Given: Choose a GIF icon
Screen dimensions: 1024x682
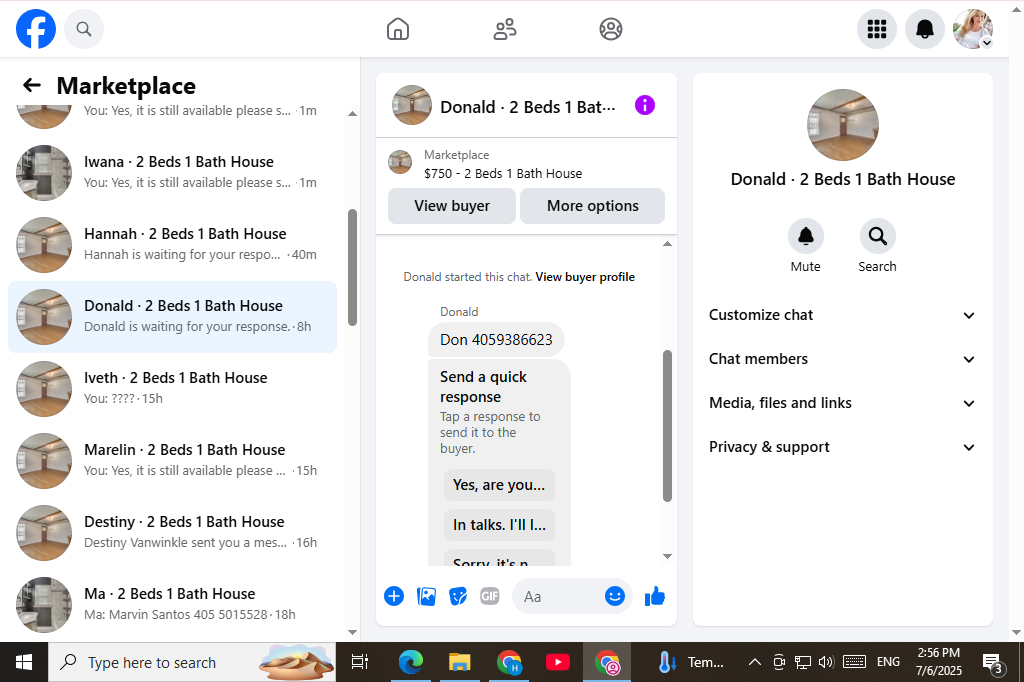Looking at the screenshot, I should click(490, 596).
